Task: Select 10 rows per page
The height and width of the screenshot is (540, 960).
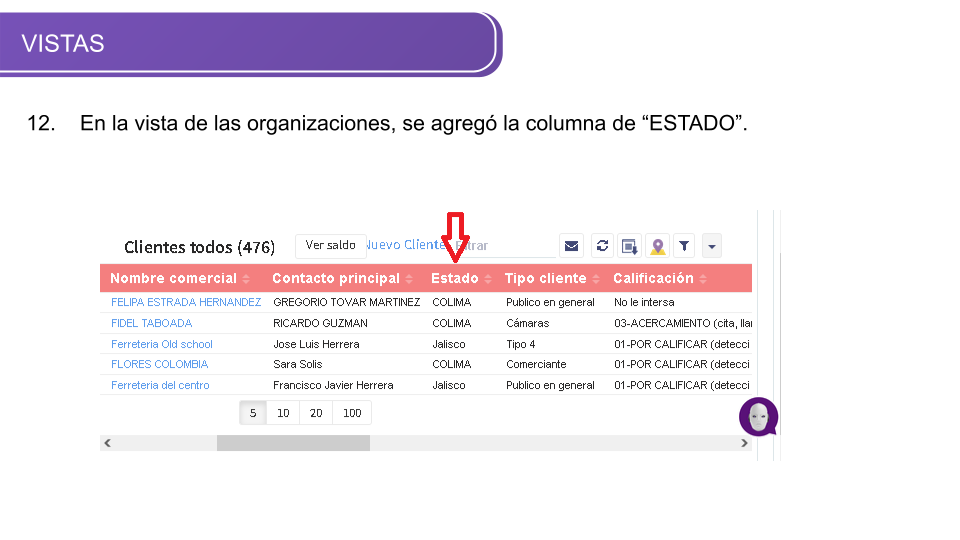Action: click(x=283, y=413)
